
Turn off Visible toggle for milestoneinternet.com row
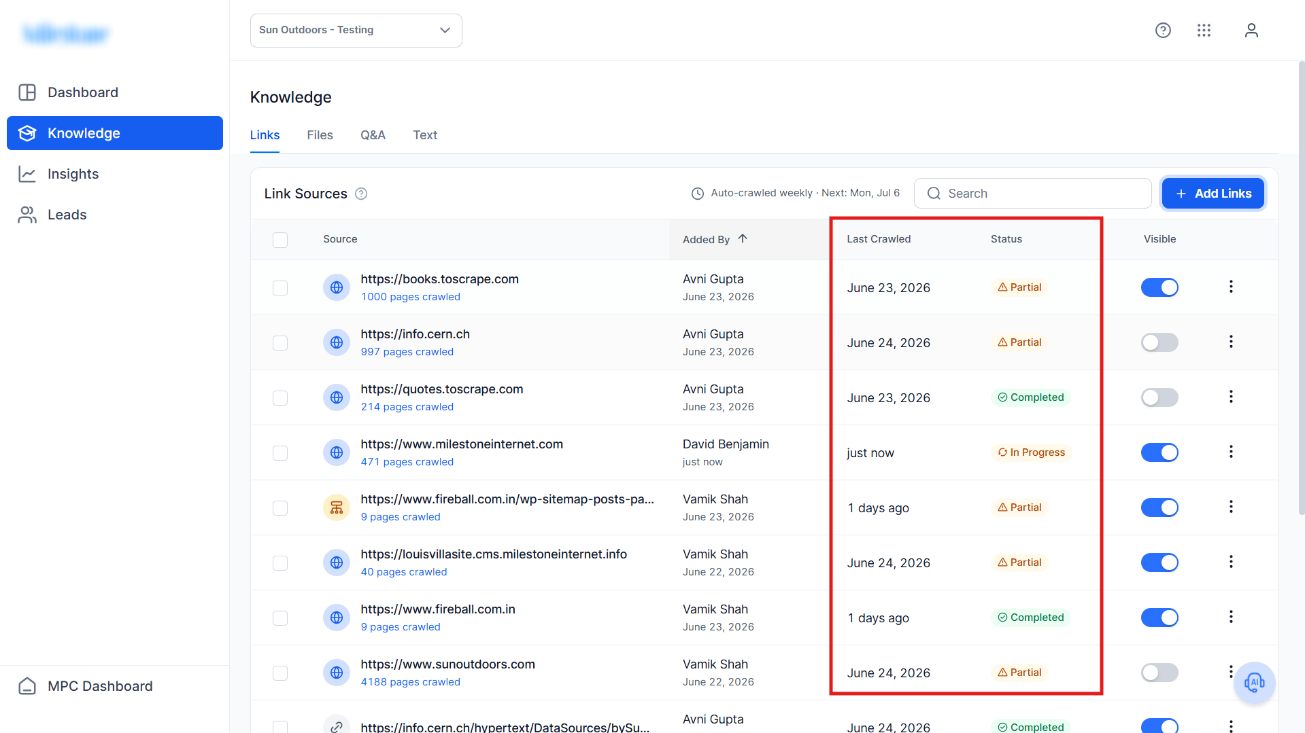1160,452
